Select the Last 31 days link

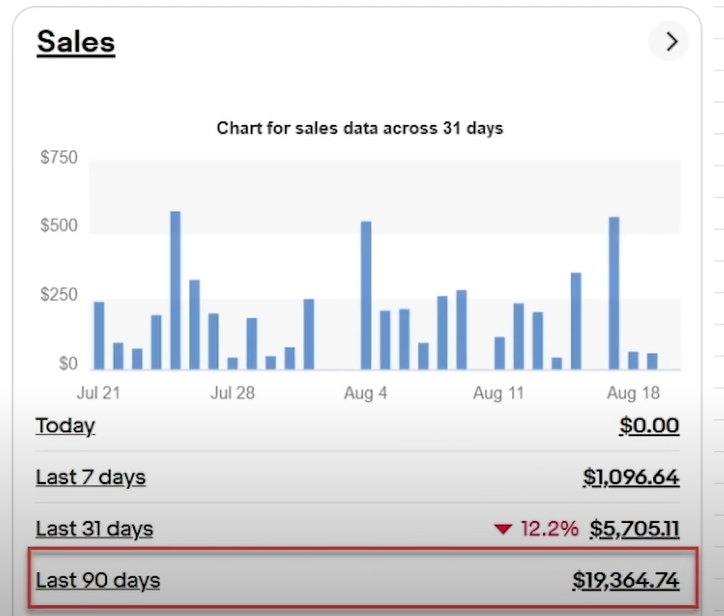coord(94,529)
